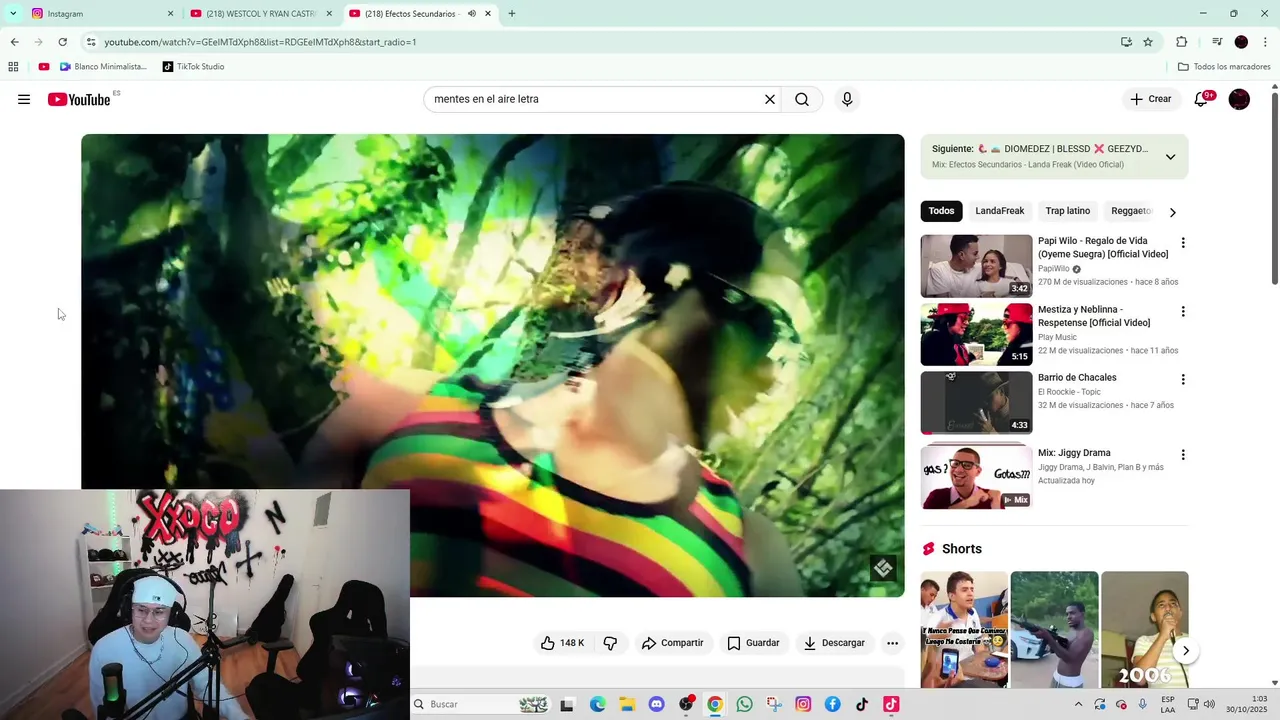Open options menu for Mix: Jiggy Drama
Screen dimensions: 1280x720
coord(1183,455)
